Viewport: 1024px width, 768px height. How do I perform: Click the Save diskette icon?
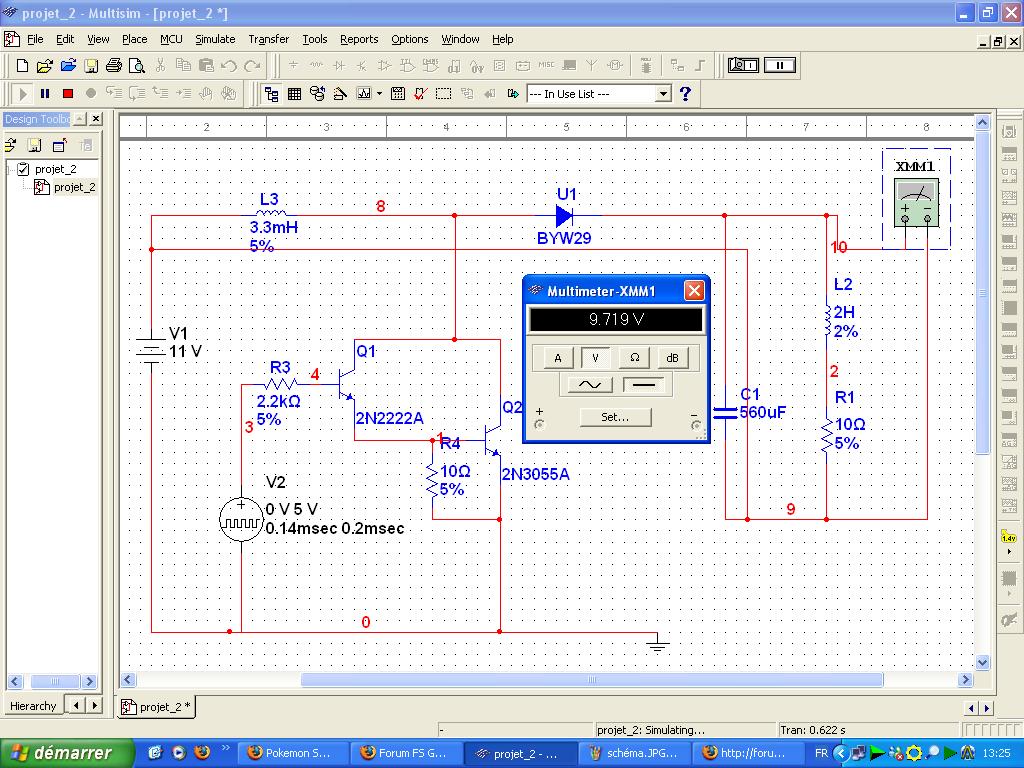pyautogui.click(x=91, y=66)
